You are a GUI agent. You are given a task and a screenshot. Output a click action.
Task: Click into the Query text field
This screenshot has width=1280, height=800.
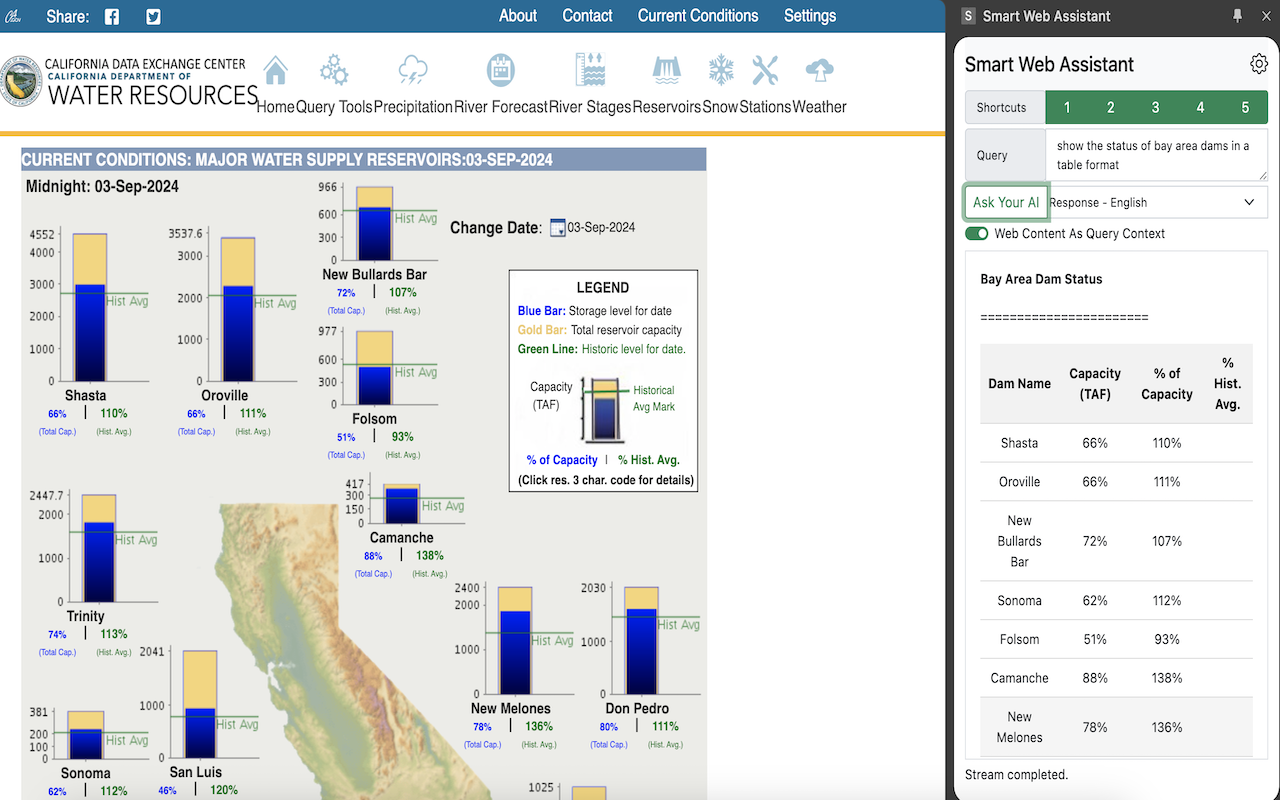tap(1156, 155)
